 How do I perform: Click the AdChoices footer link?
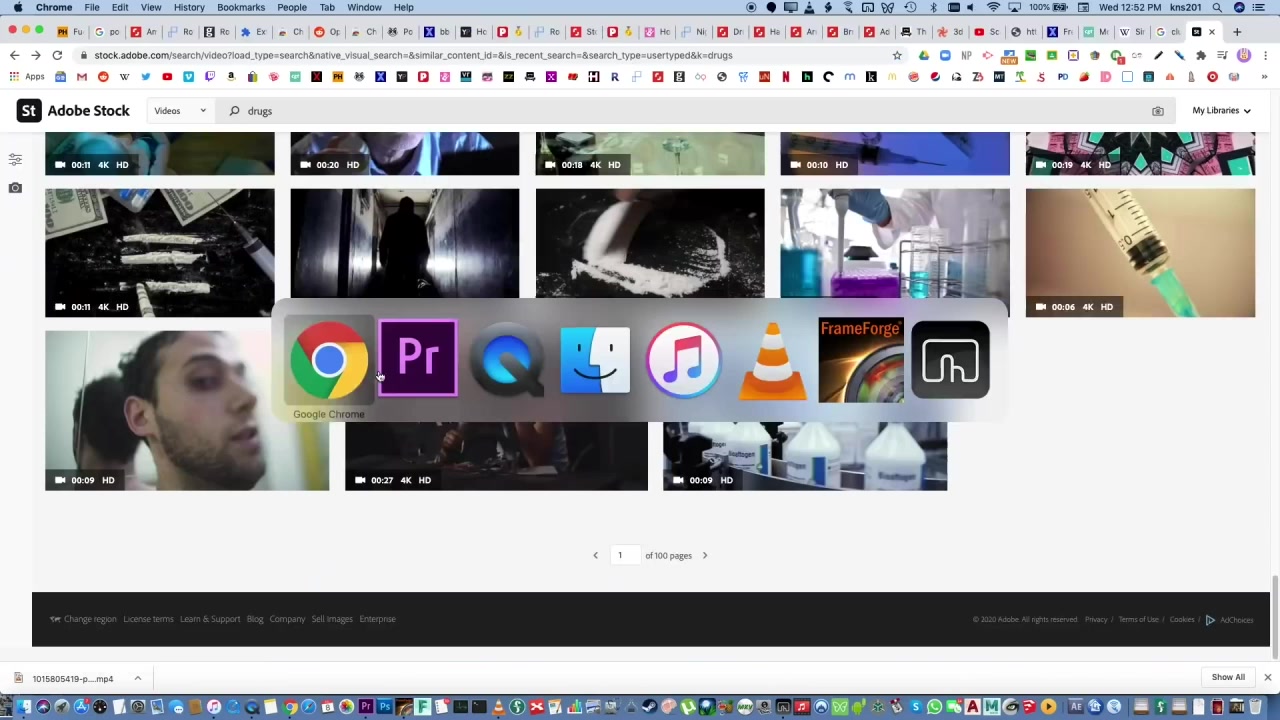click(x=1230, y=620)
